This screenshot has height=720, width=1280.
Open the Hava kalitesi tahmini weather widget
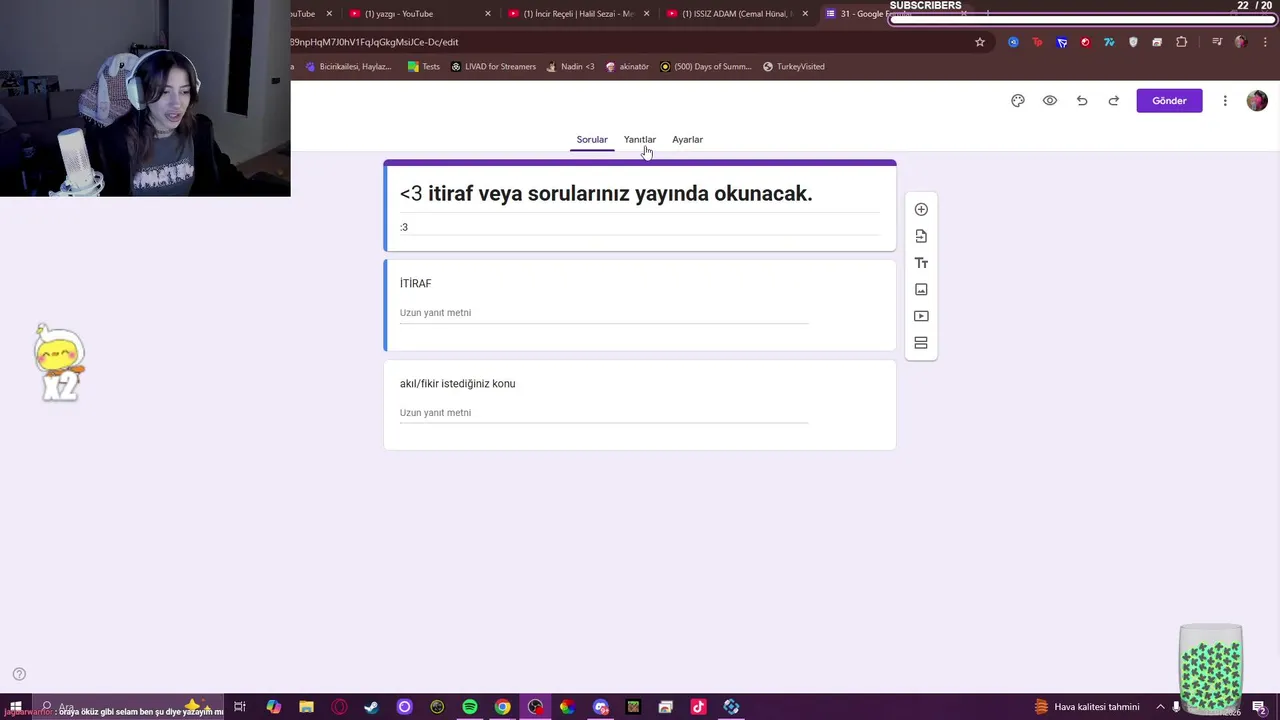click(x=1086, y=707)
